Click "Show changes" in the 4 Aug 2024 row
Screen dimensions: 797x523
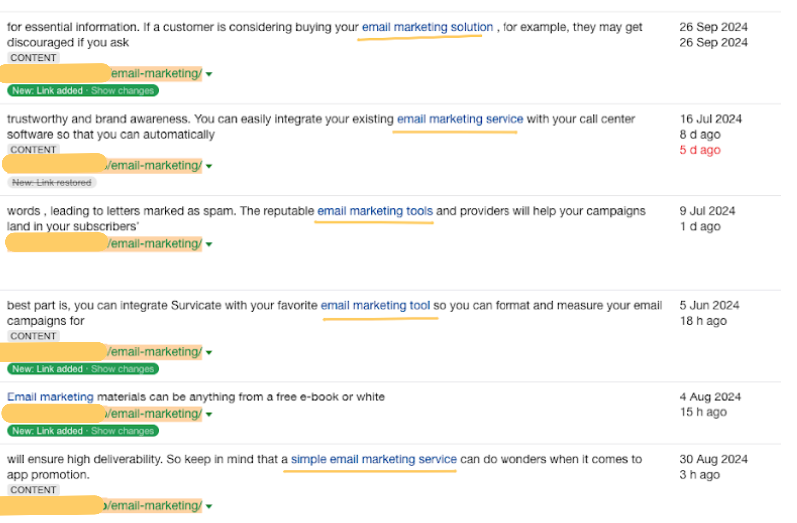[123, 431]
